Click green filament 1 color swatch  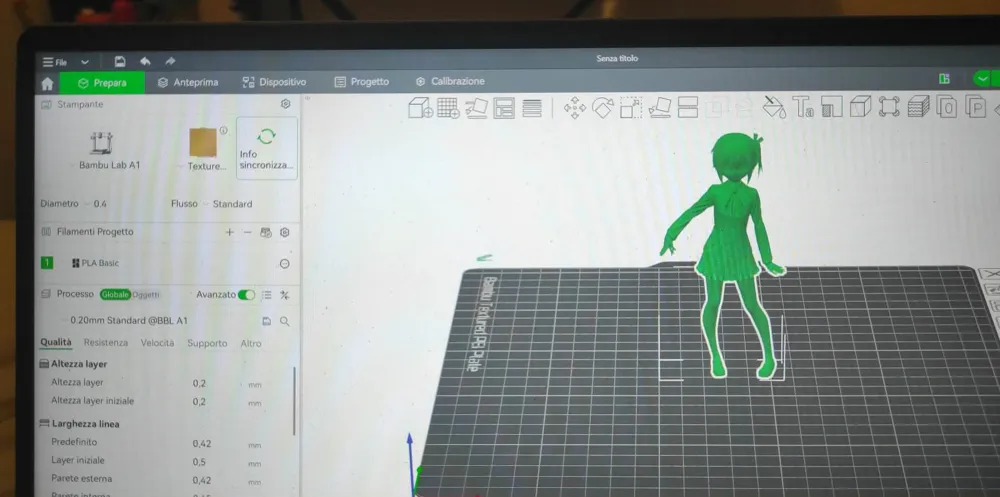47,263
